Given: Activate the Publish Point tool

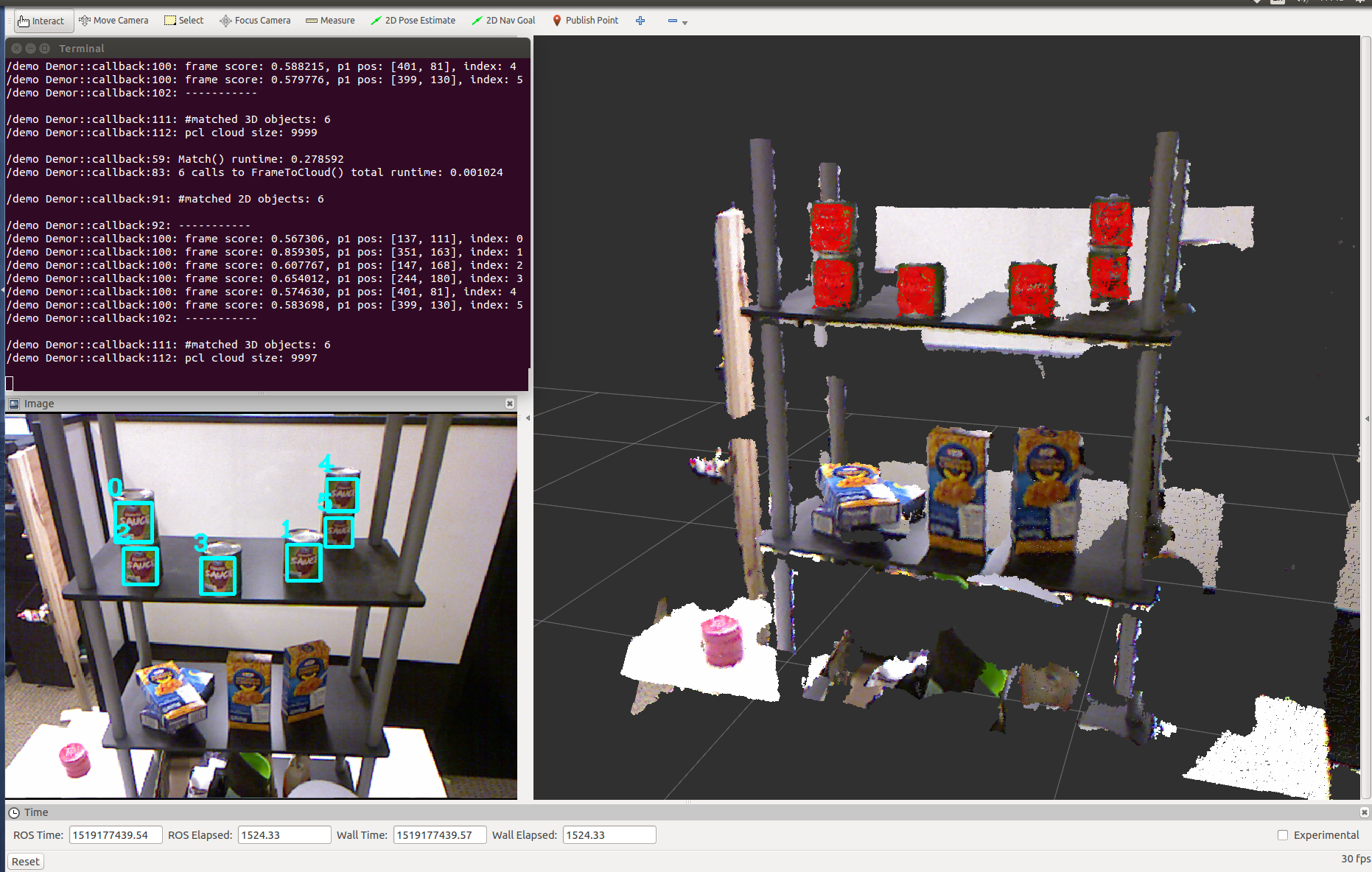Looking at the screenshot, I should pyautogui.click(x=586, y=21).
